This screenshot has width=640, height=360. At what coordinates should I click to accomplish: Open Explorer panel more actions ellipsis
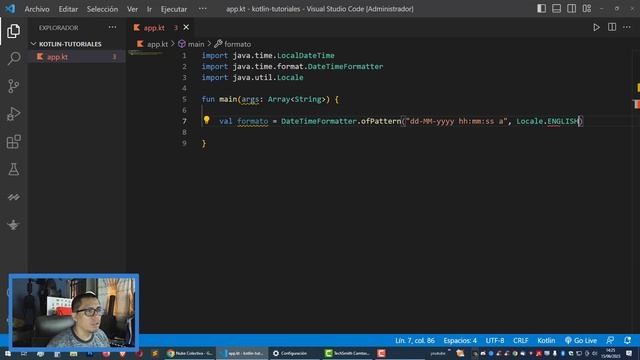[x=112, y=27]
